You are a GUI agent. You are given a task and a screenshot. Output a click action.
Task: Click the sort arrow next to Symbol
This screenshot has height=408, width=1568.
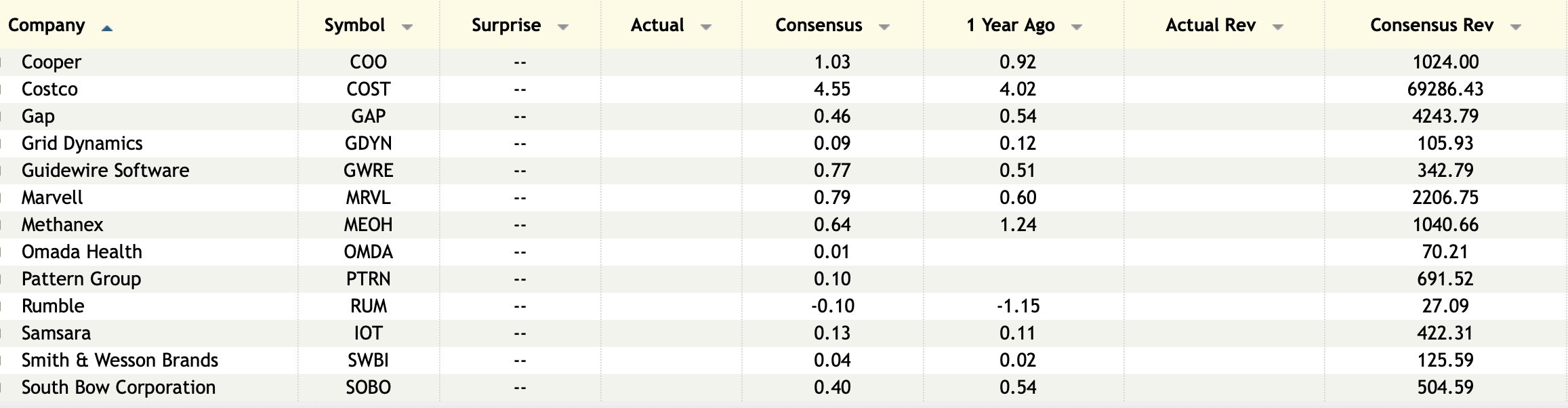(407, 28)
